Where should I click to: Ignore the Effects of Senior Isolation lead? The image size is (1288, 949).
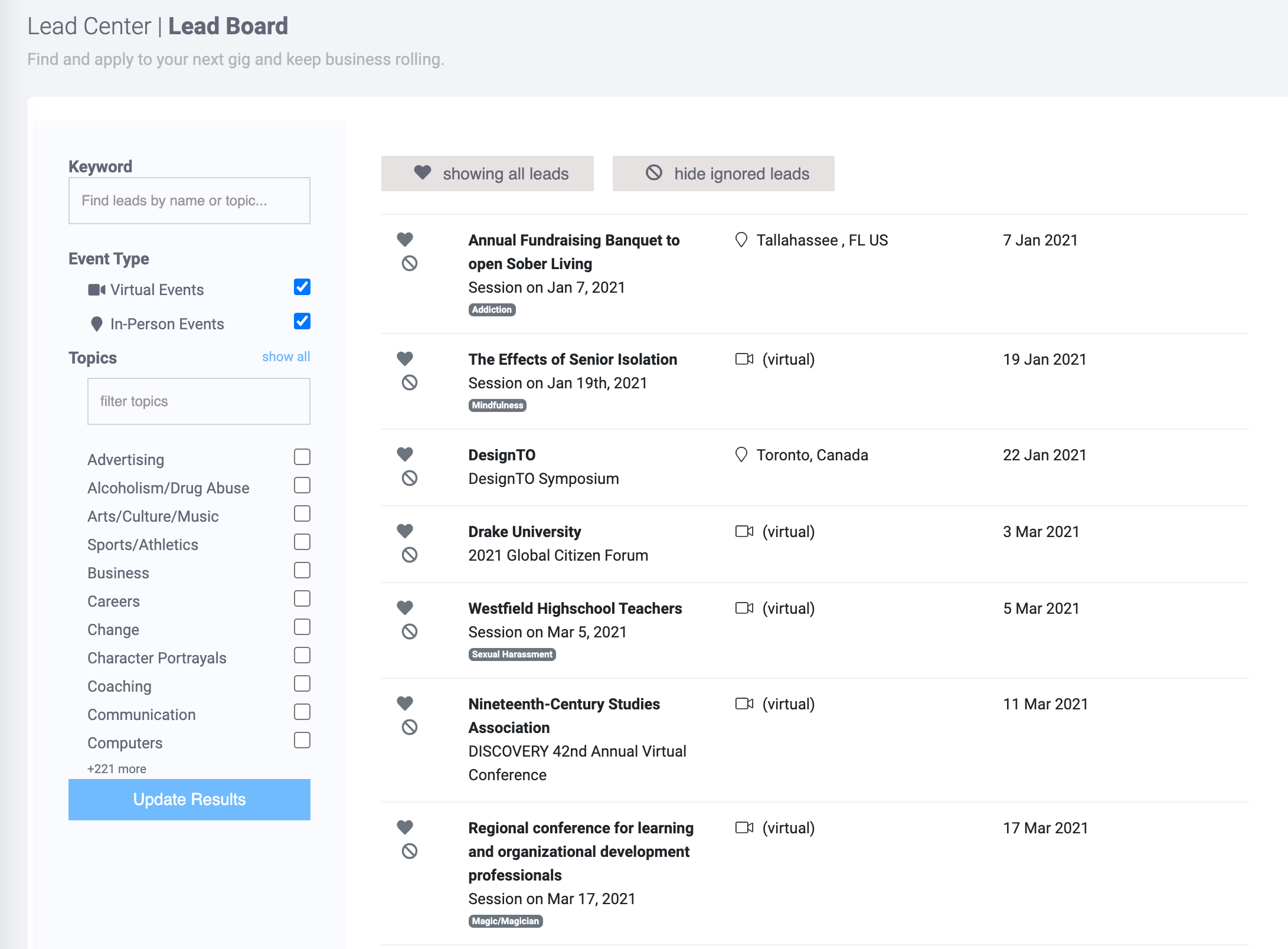point(410,383)
